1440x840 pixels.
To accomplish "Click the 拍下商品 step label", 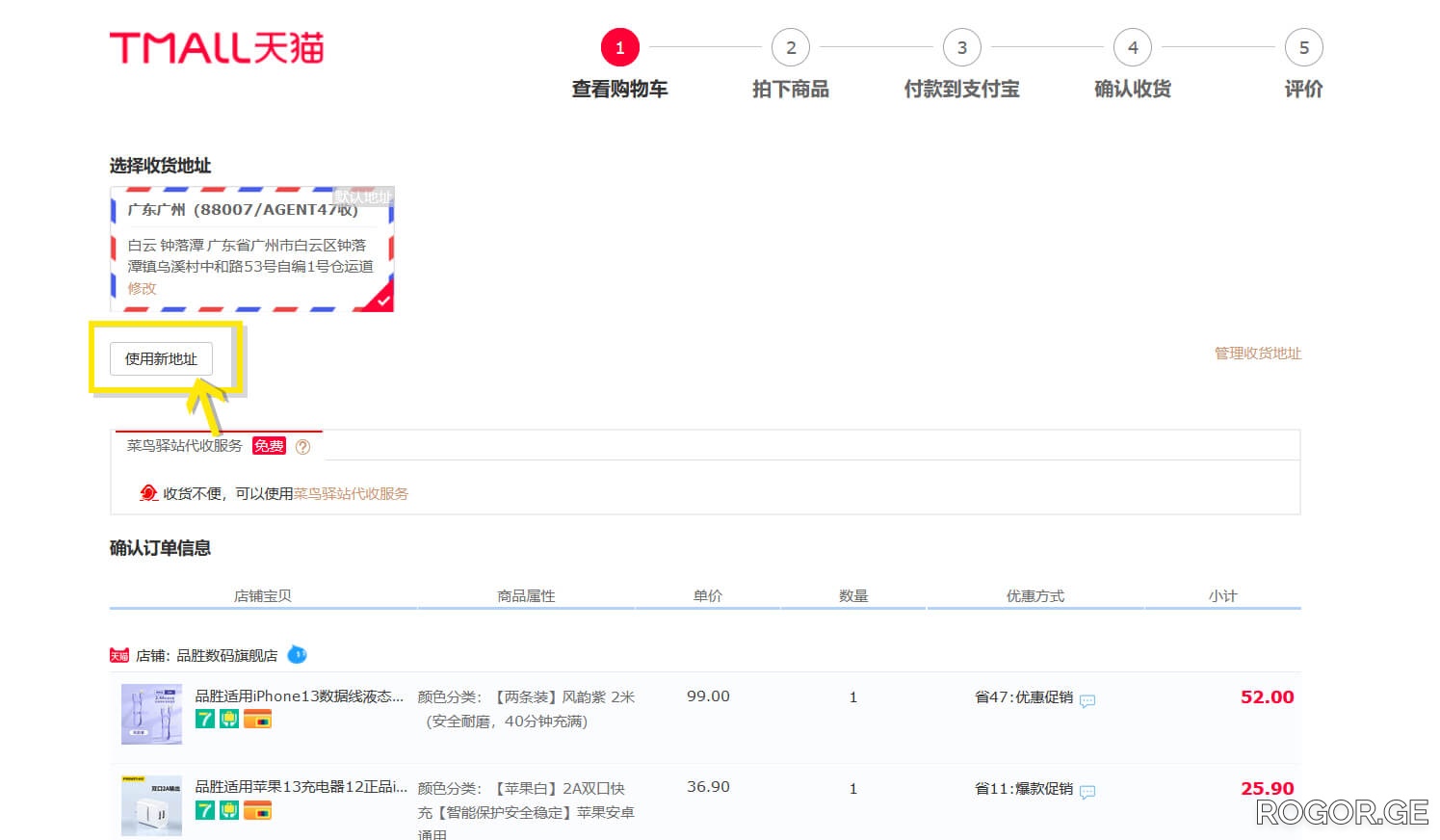I will [x=791, y=89].
